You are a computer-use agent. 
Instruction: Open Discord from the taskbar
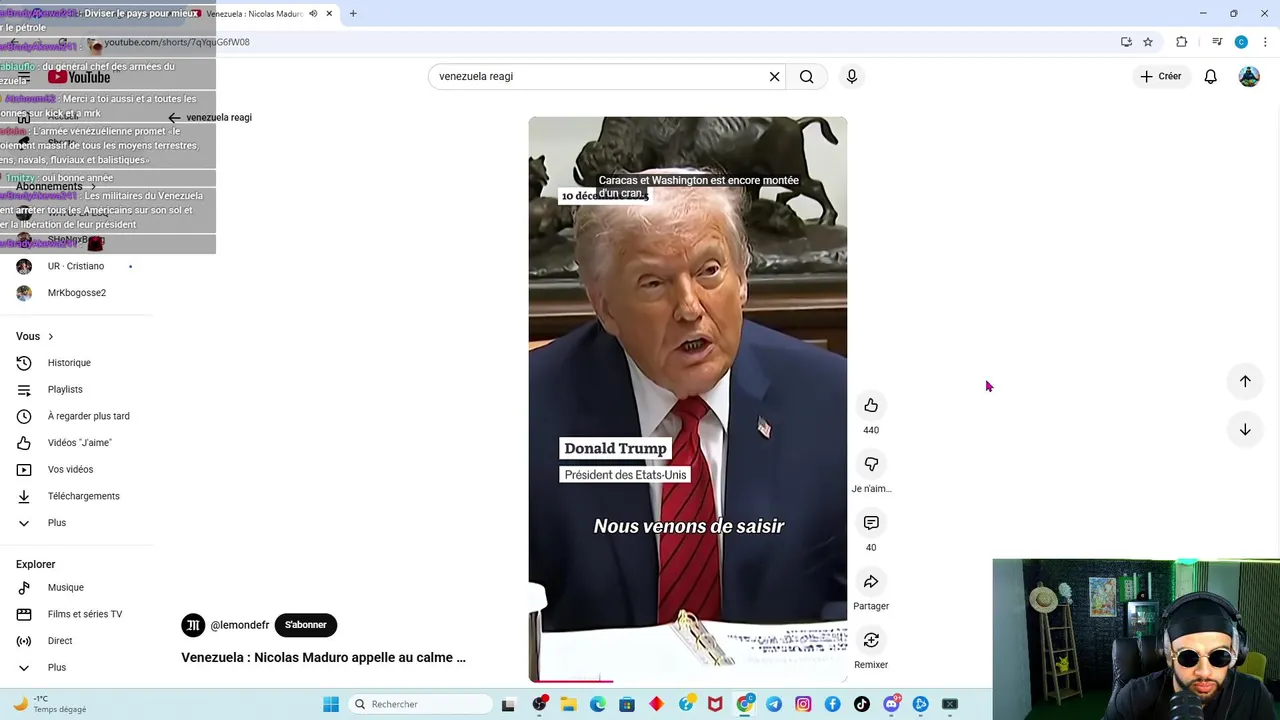(x=891, y=704)
